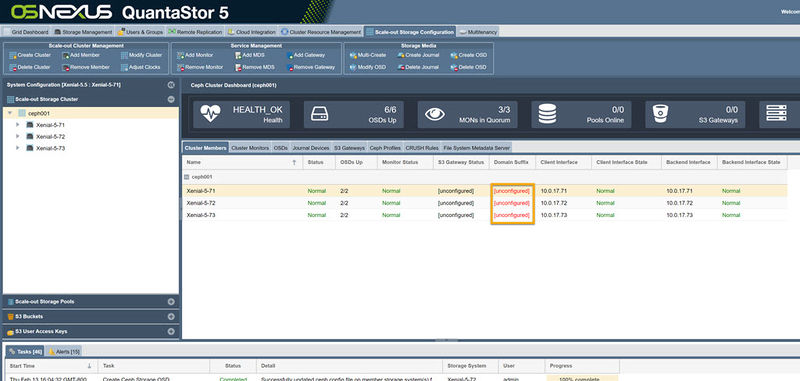
Task: Sort by the Monitor Status column header
Action: click(x=406, y=162)
